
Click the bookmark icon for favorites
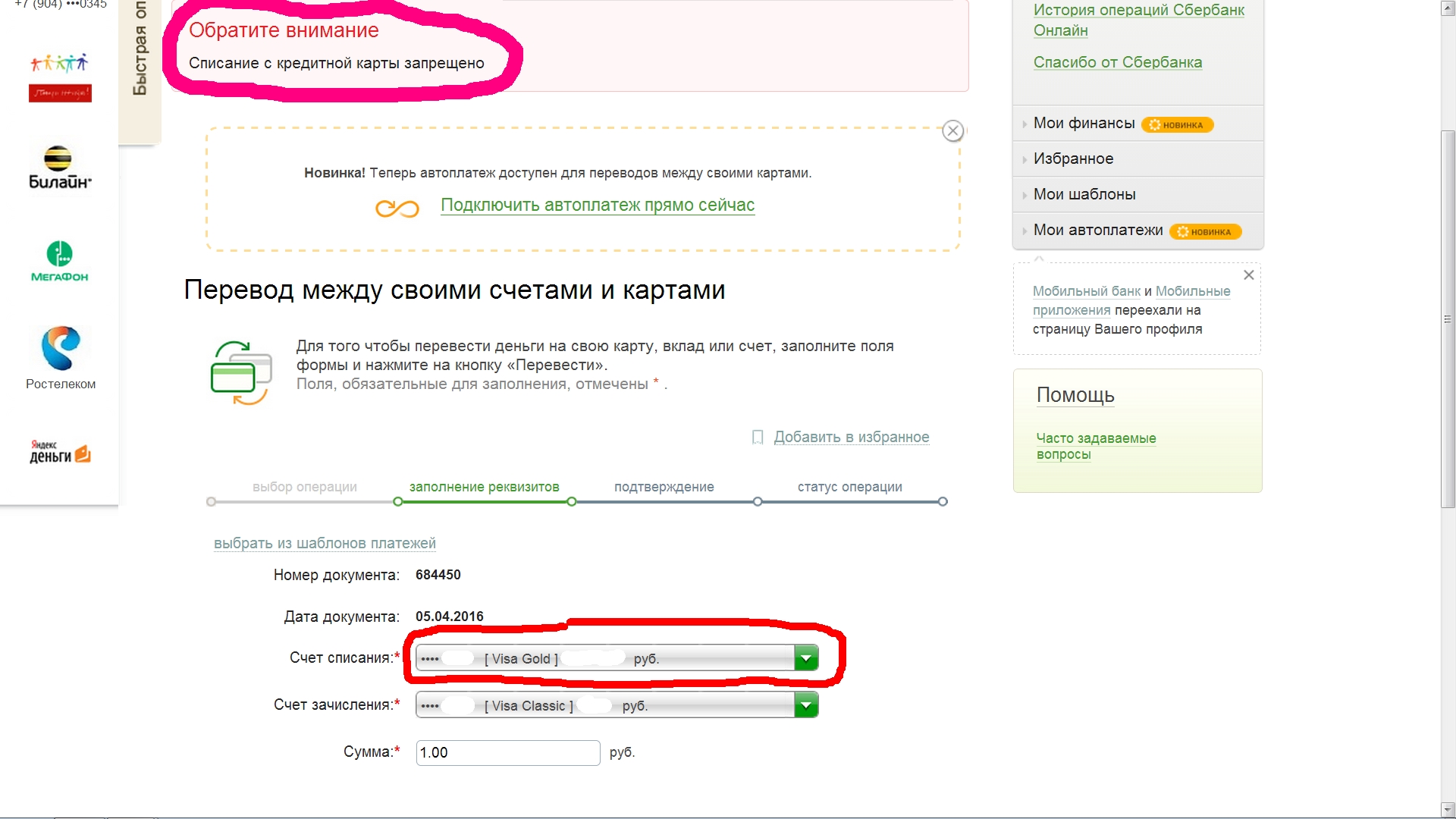(x=757, y=438)
